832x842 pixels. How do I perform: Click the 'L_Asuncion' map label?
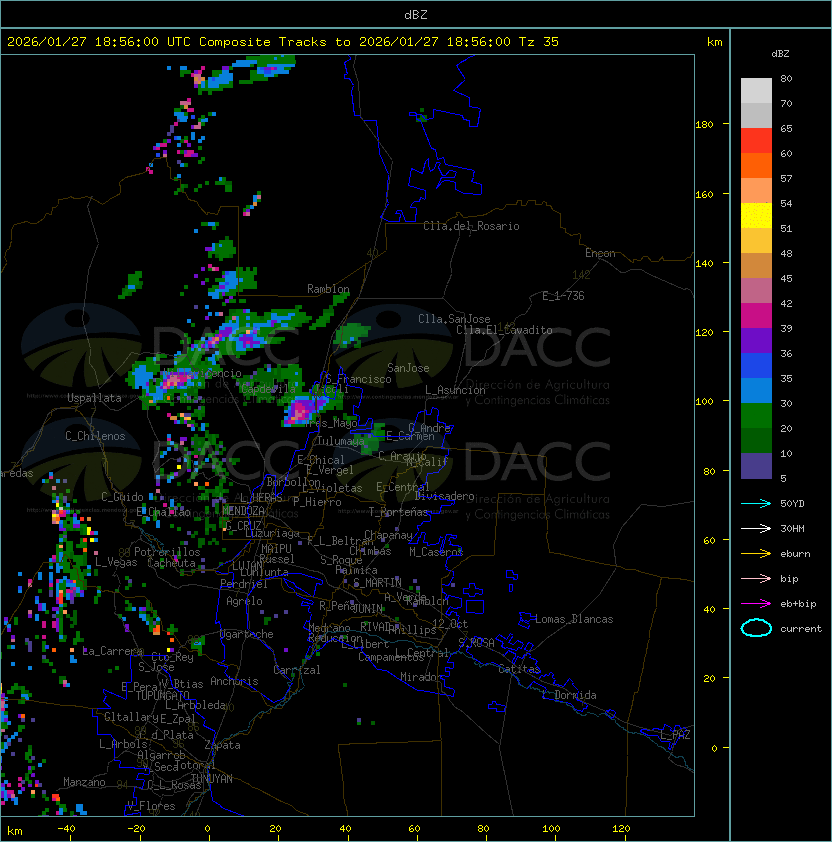pyautogui.click(x=455, y=389)
